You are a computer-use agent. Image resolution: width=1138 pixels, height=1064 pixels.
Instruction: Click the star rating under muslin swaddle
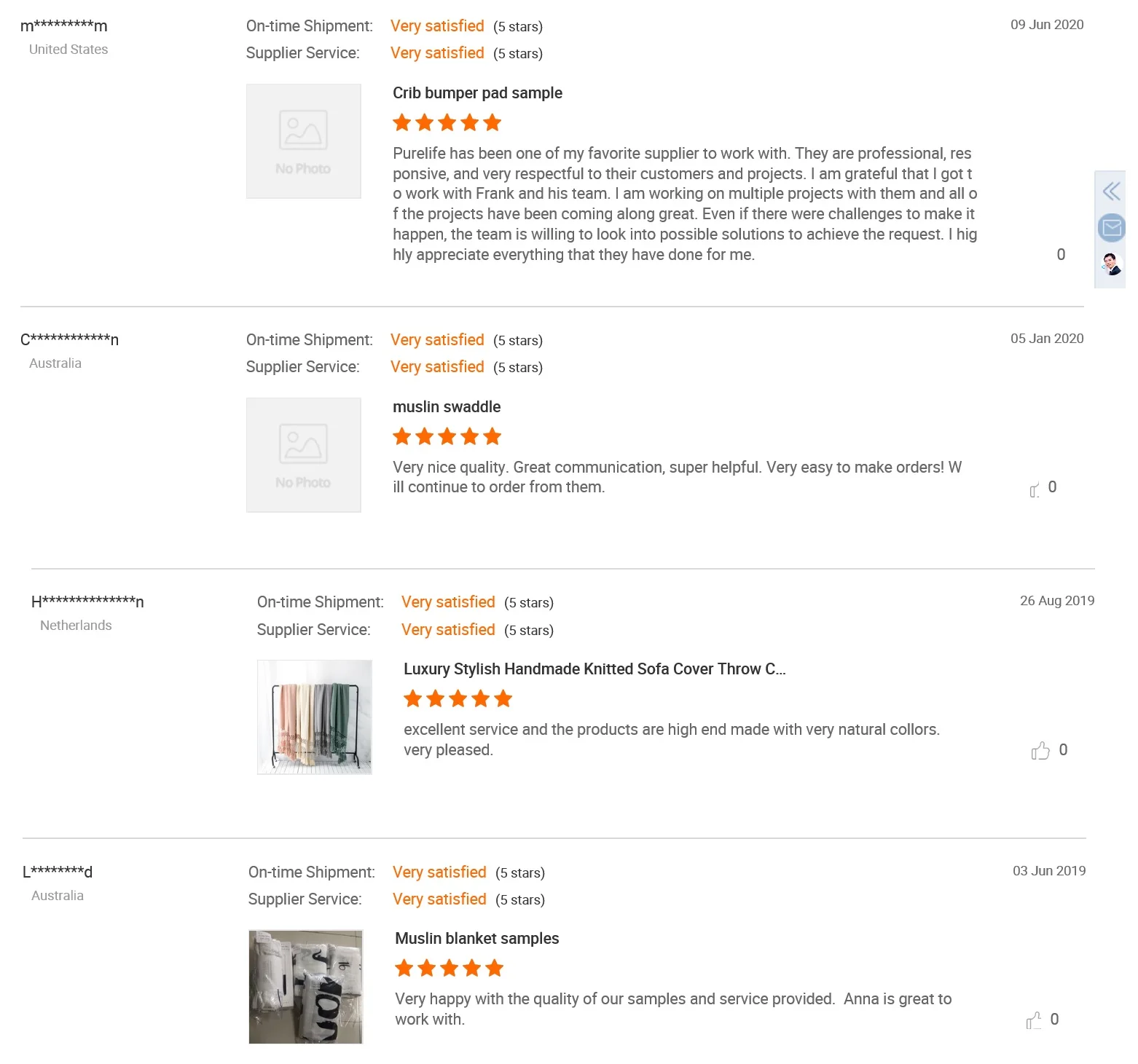pyautogui.click(x=447, y=437)
